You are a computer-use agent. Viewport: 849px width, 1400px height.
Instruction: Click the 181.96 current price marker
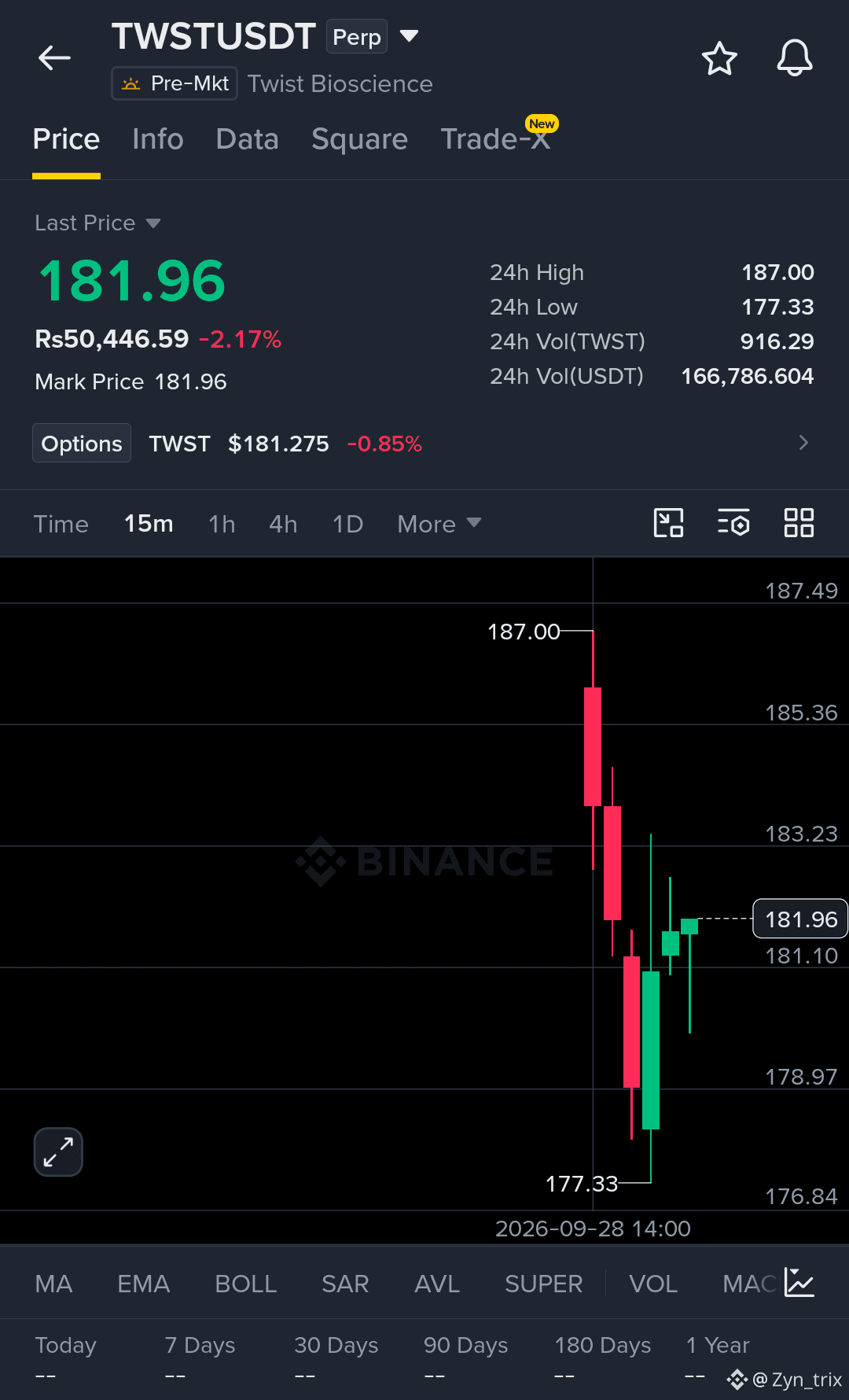(x=800, y=919)
